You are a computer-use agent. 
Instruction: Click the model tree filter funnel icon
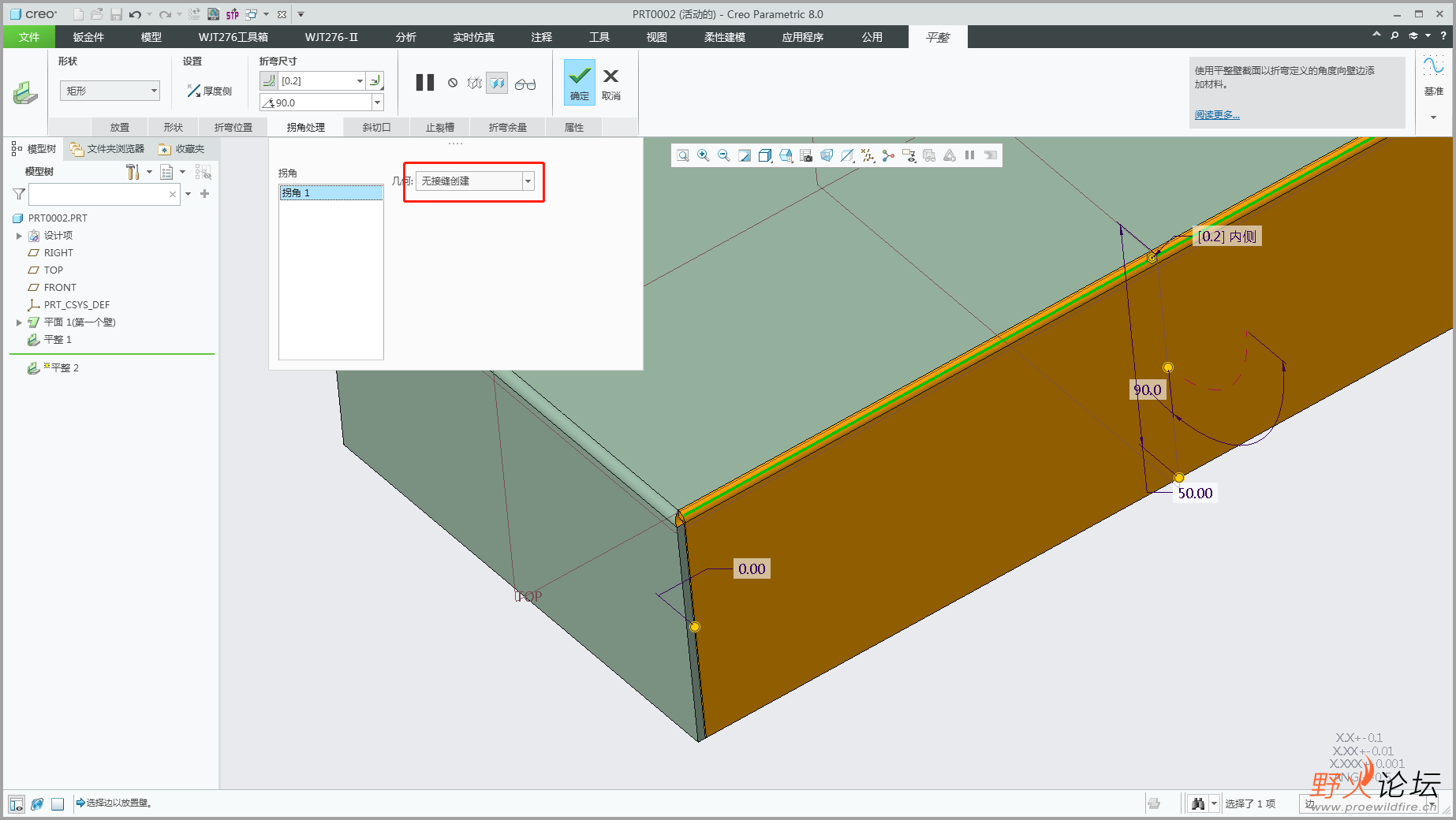[19, 194]
